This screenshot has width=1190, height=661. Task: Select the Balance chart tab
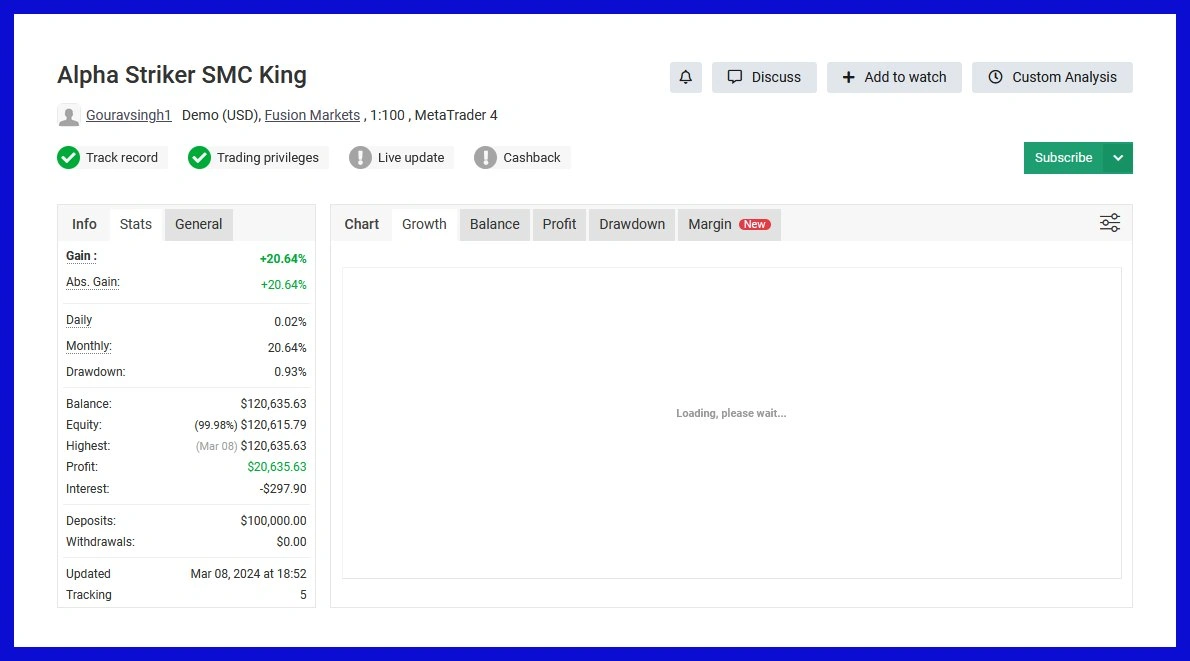pos(495,224)
